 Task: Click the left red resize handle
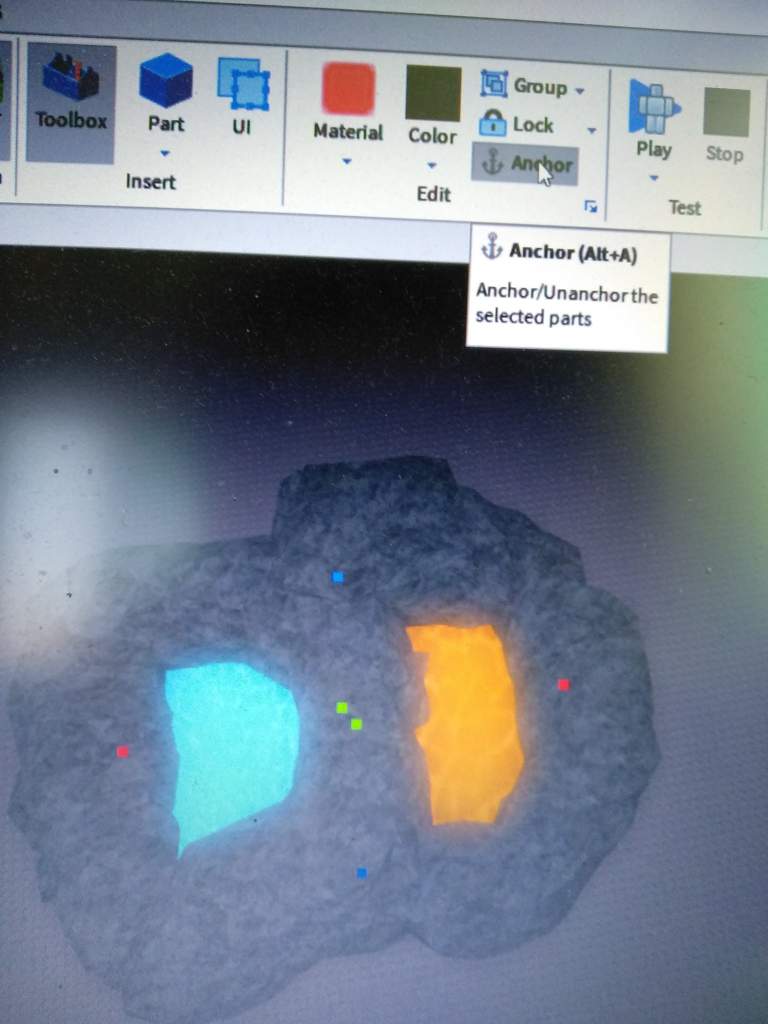(x=122, y=752)
